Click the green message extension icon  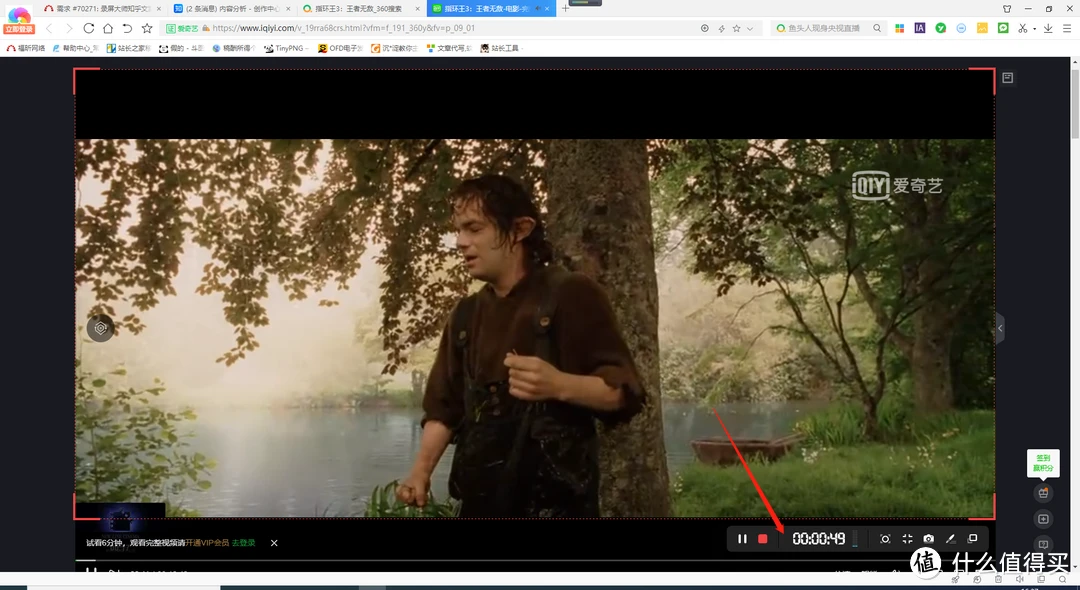point(1003,28)
